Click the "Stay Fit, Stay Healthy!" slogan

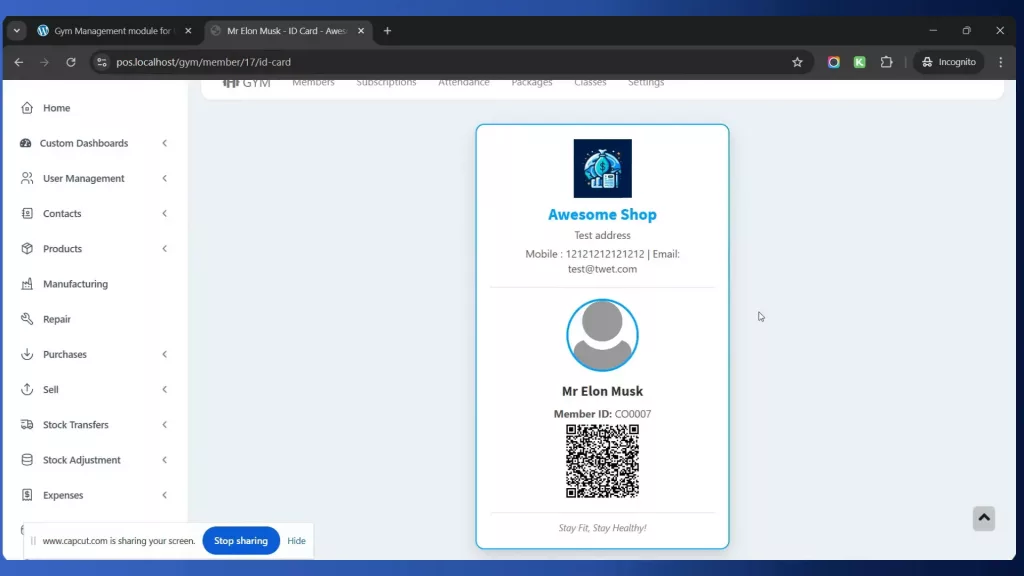(x=602, y=528)
